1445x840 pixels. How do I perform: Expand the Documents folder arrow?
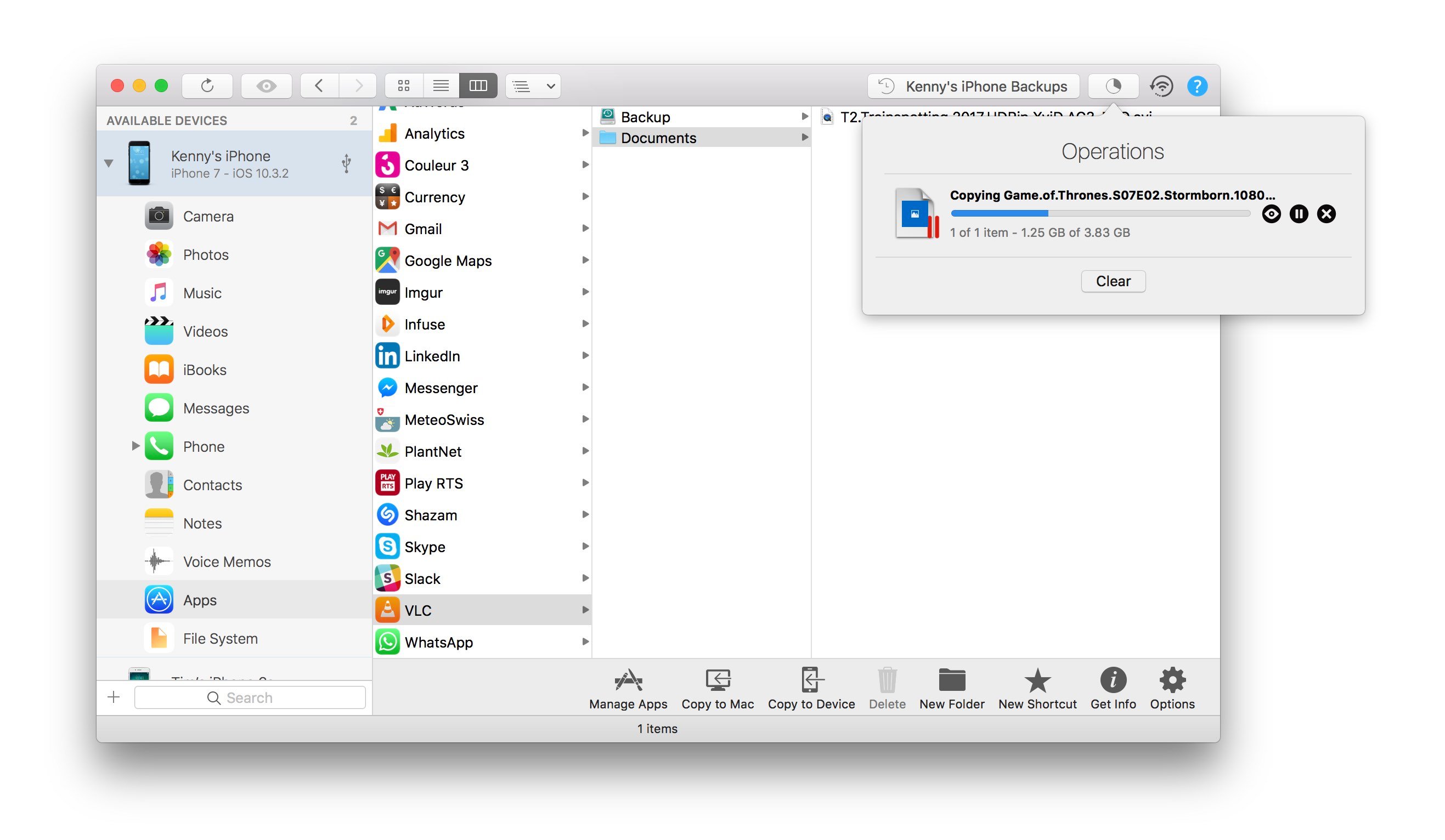(806, 138)
